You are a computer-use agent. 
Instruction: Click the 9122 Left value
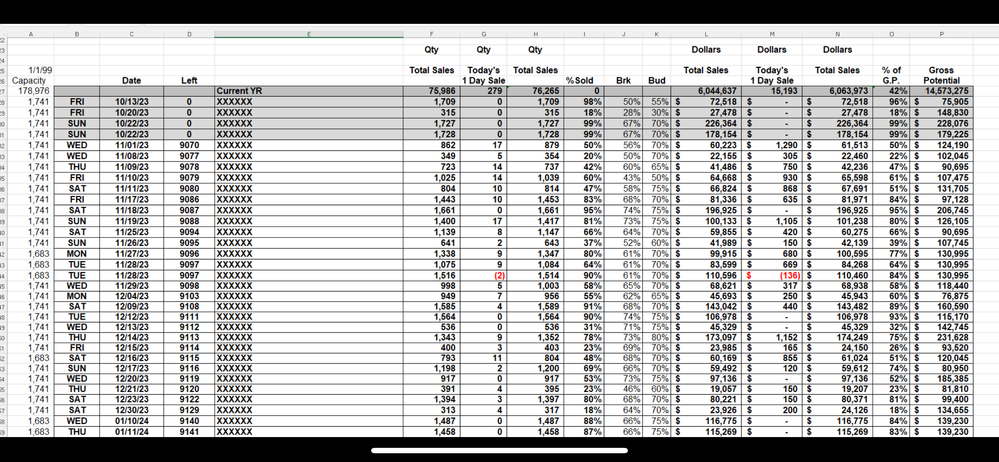[189, 399]
